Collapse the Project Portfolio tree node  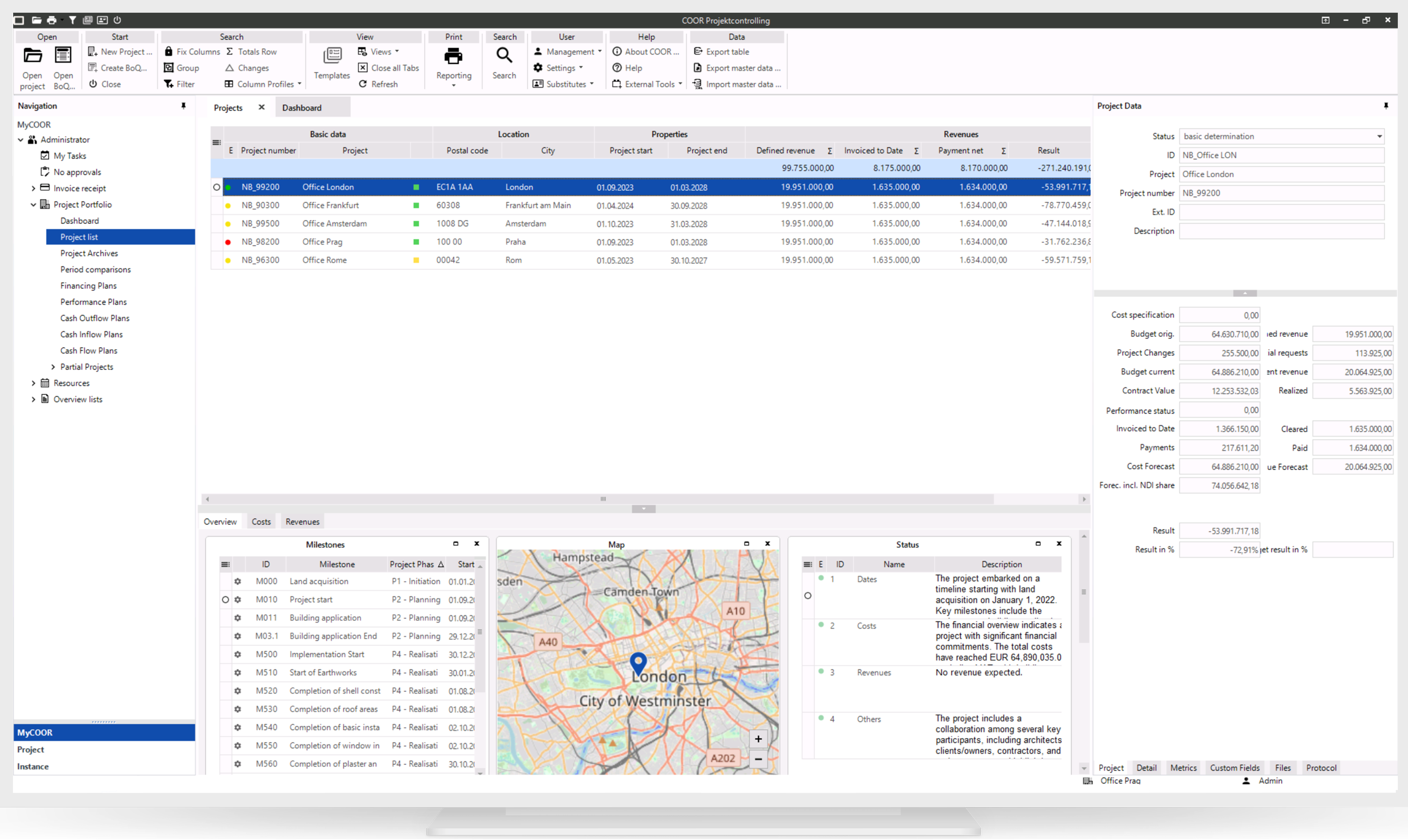[33, 204]
